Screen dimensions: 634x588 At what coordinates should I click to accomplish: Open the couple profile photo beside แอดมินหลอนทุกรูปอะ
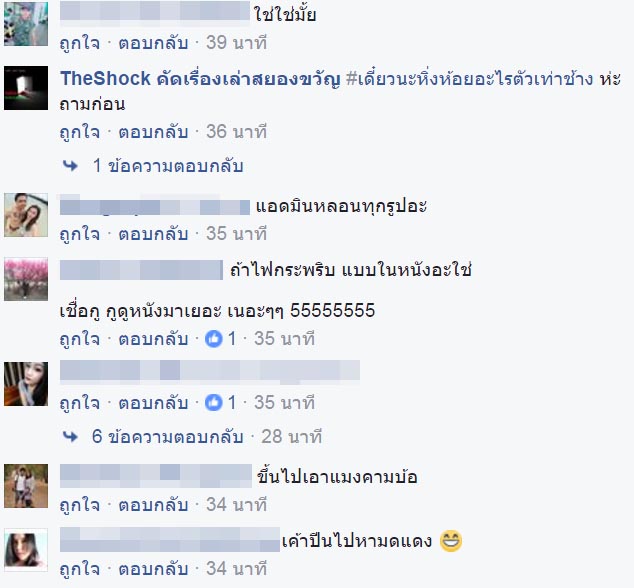pyautogui.click(x=26, y=215)
